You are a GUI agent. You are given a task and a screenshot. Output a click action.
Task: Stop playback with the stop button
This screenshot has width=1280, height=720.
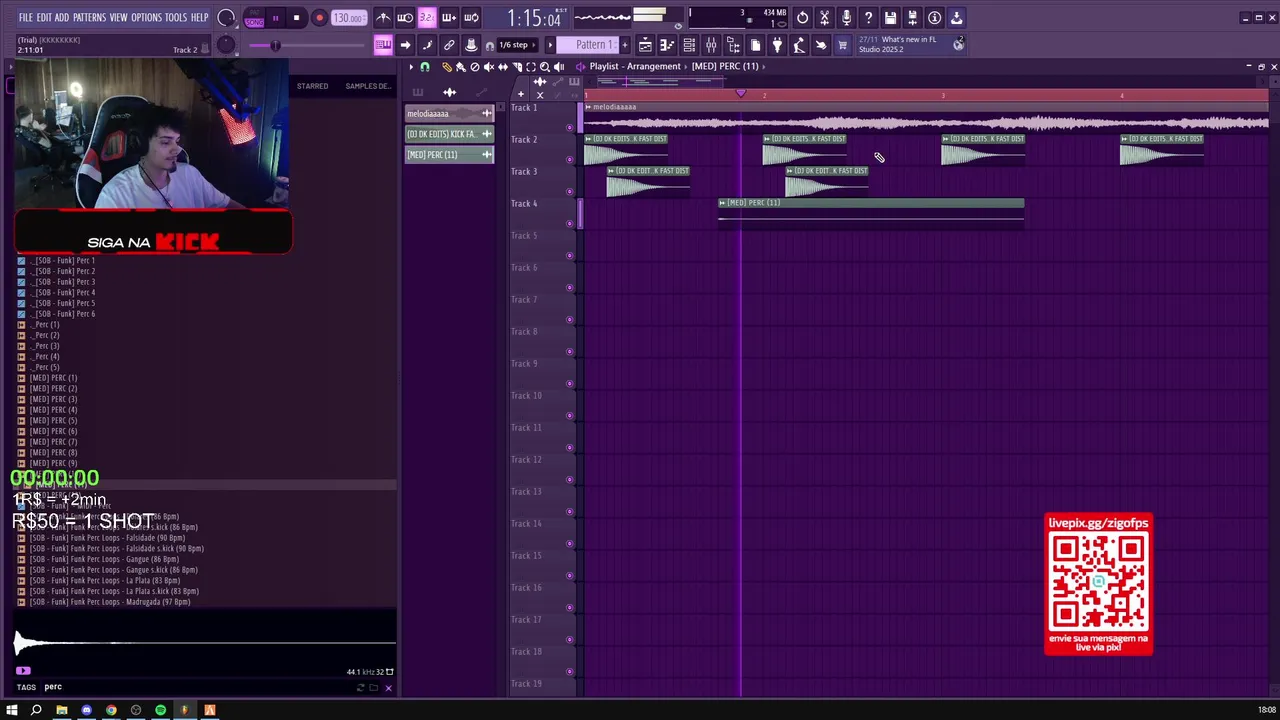(x=296, y=18)
